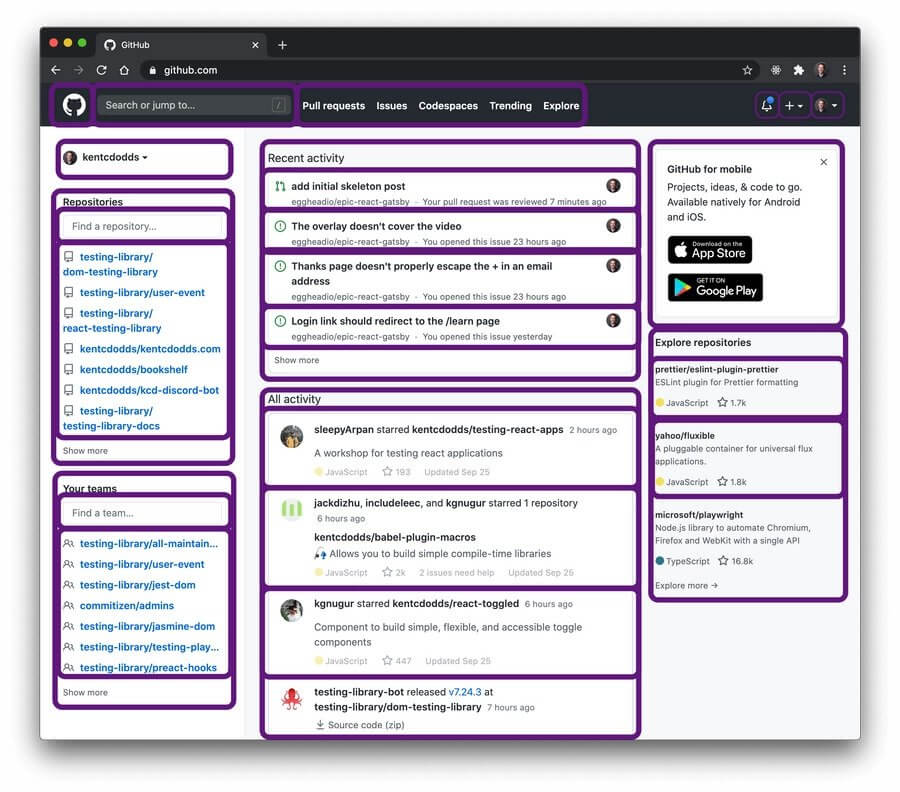Open the testing-library/all-maintain... team

pos(149,543)
